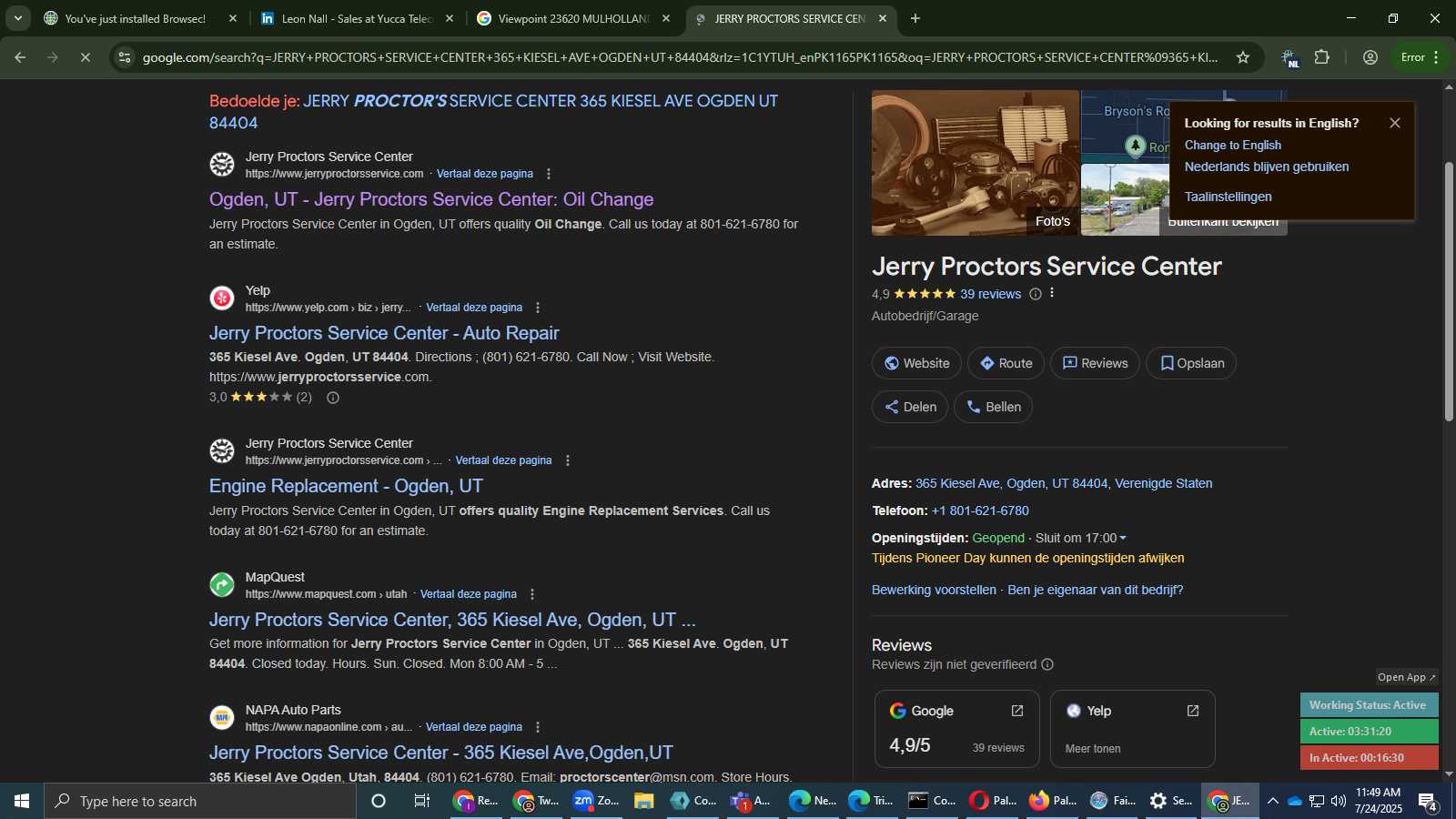This screenshot has height=819, width=1456.
Task: Open more options for Yelp result
Action: coord(537,308)
